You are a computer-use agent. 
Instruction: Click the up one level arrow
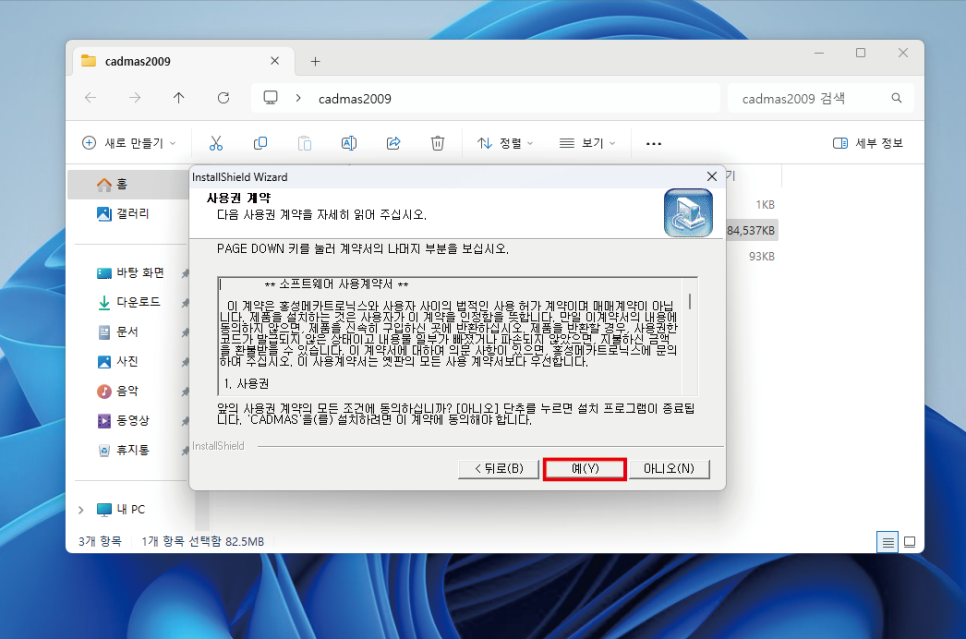(x=179, y=98)
